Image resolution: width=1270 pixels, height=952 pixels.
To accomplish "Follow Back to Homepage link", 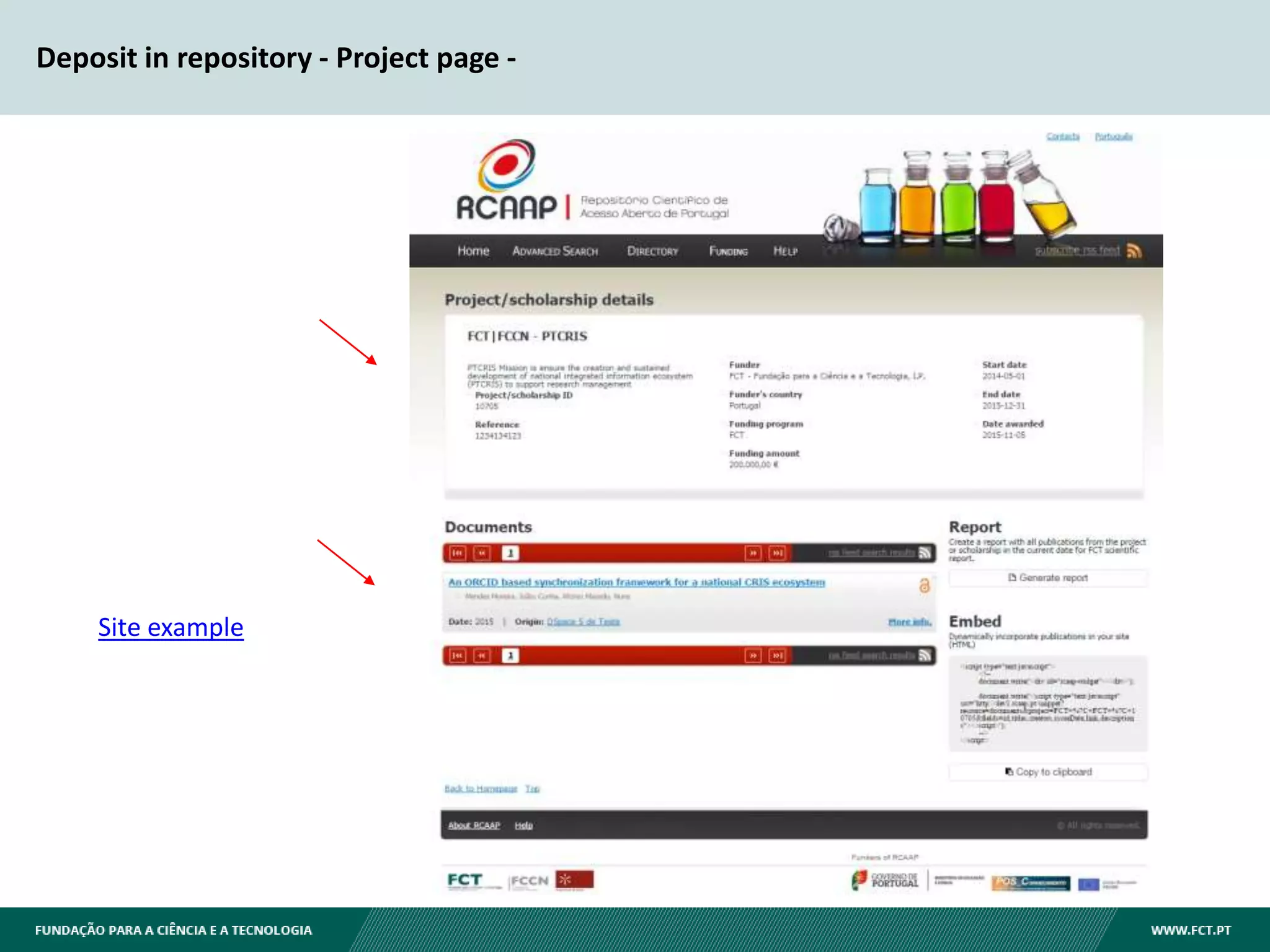I will 481,788.
